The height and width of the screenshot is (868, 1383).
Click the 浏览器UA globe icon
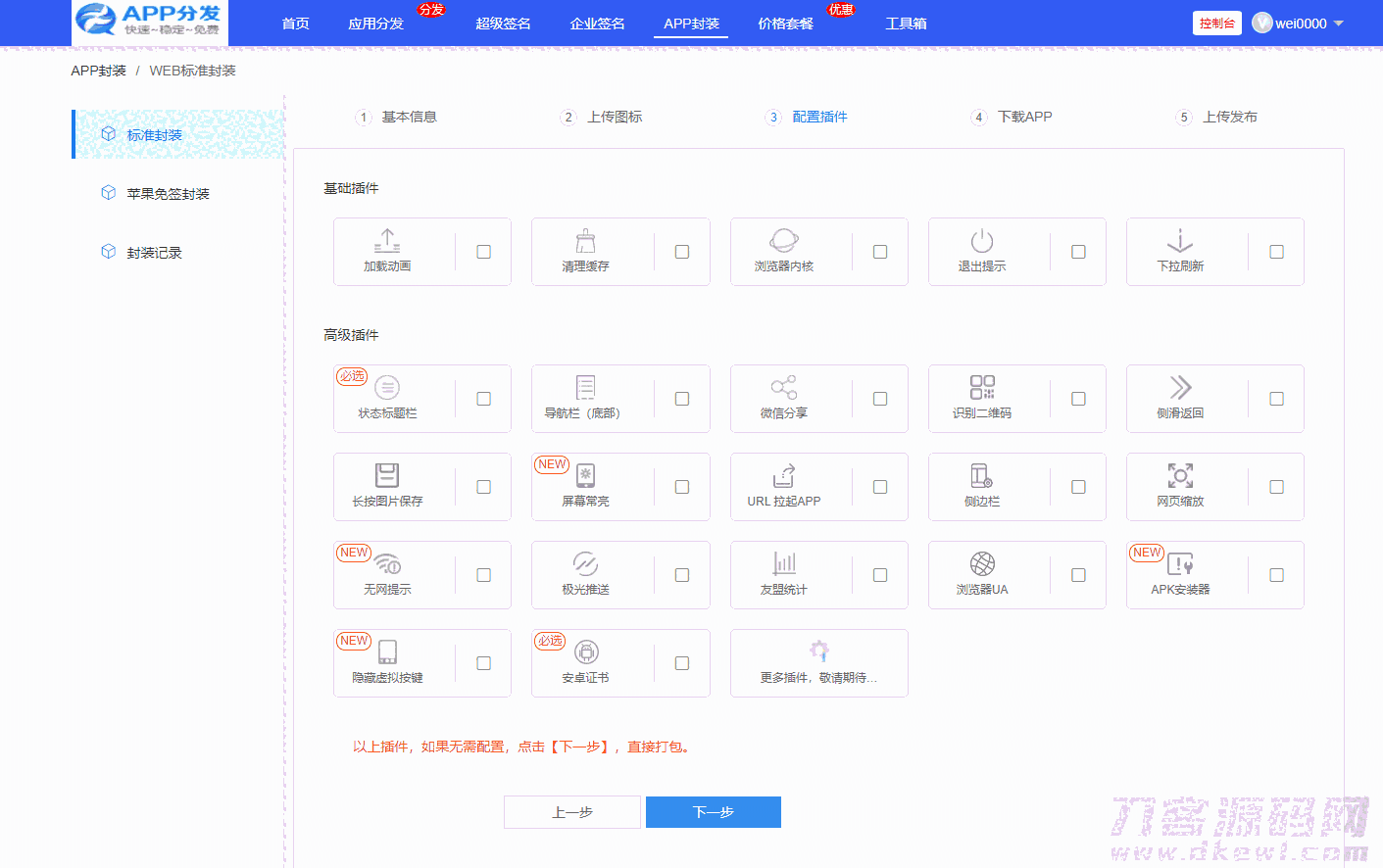point(982,564)
